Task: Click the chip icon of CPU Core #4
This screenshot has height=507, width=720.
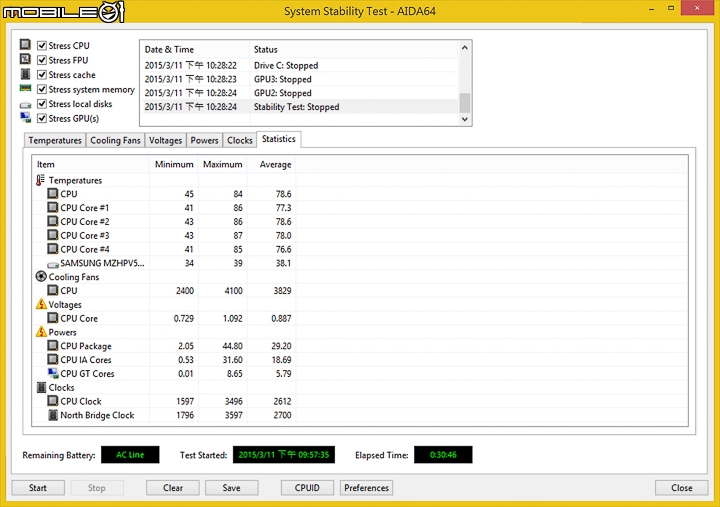Action: (53, 248)
